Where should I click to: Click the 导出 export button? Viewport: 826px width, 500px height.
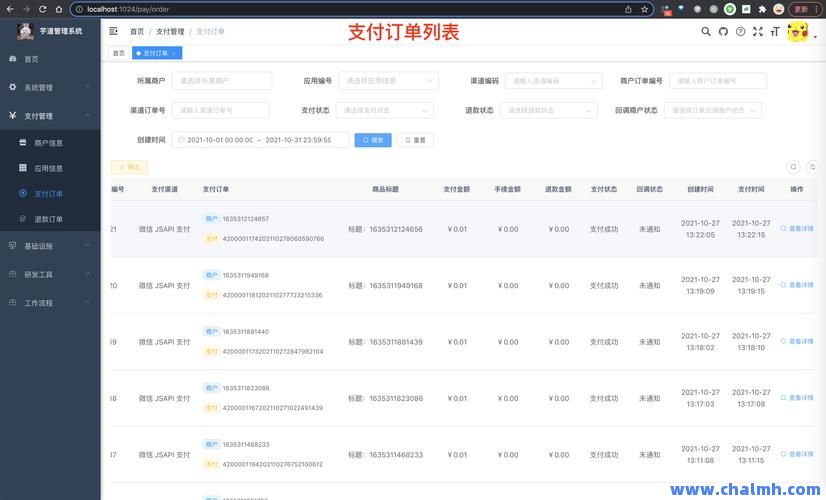point(129,167)
